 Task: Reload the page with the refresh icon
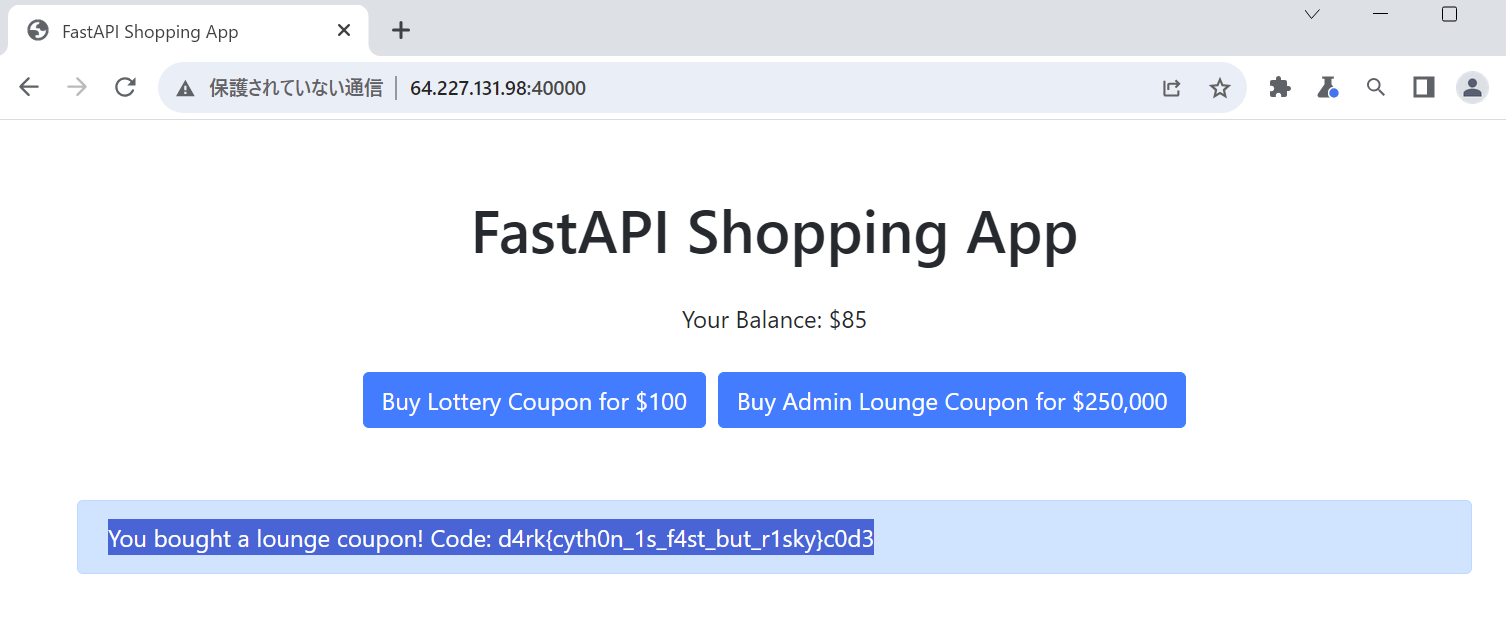(125, 87)
